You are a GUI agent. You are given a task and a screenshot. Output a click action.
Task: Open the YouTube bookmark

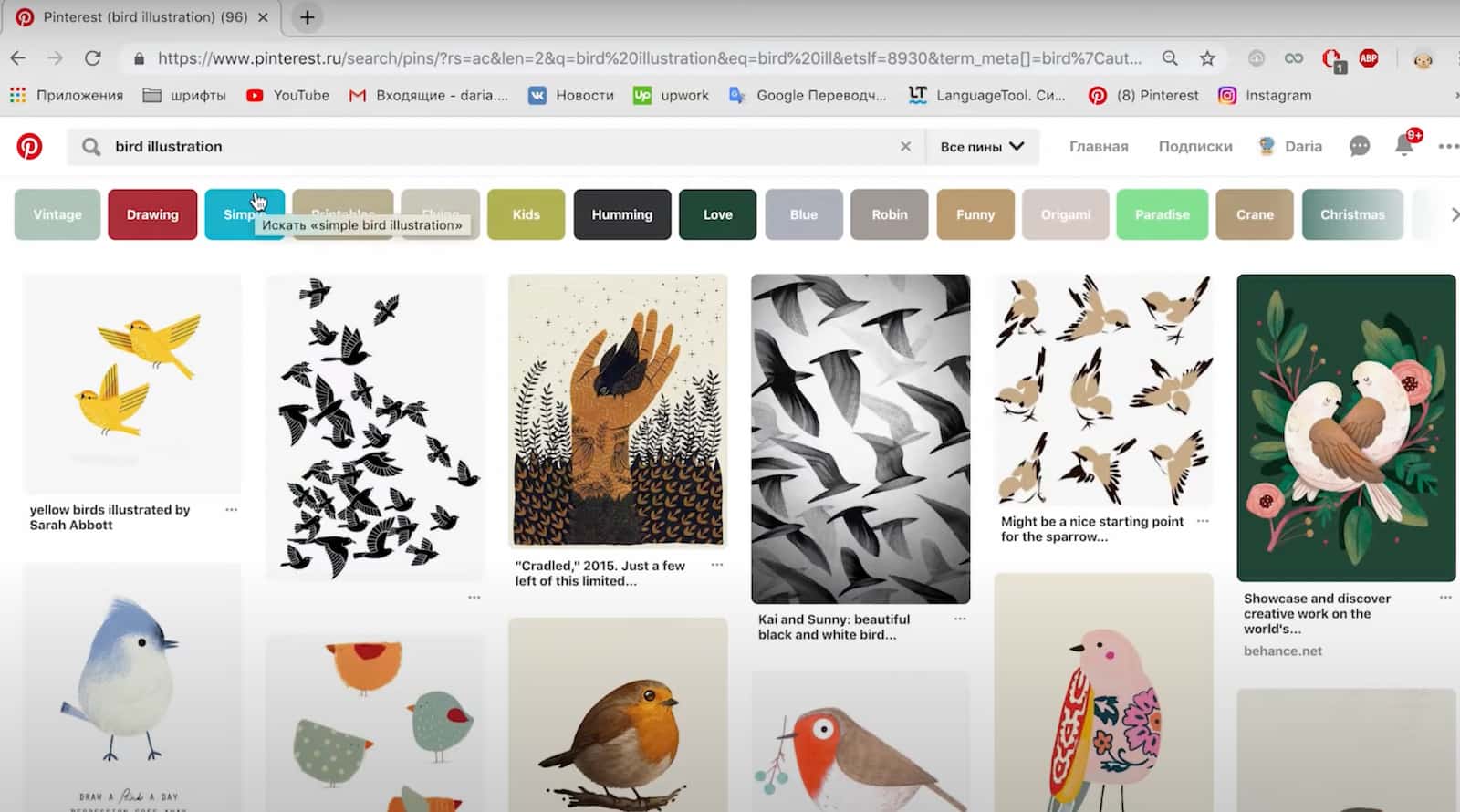[288, 95]
